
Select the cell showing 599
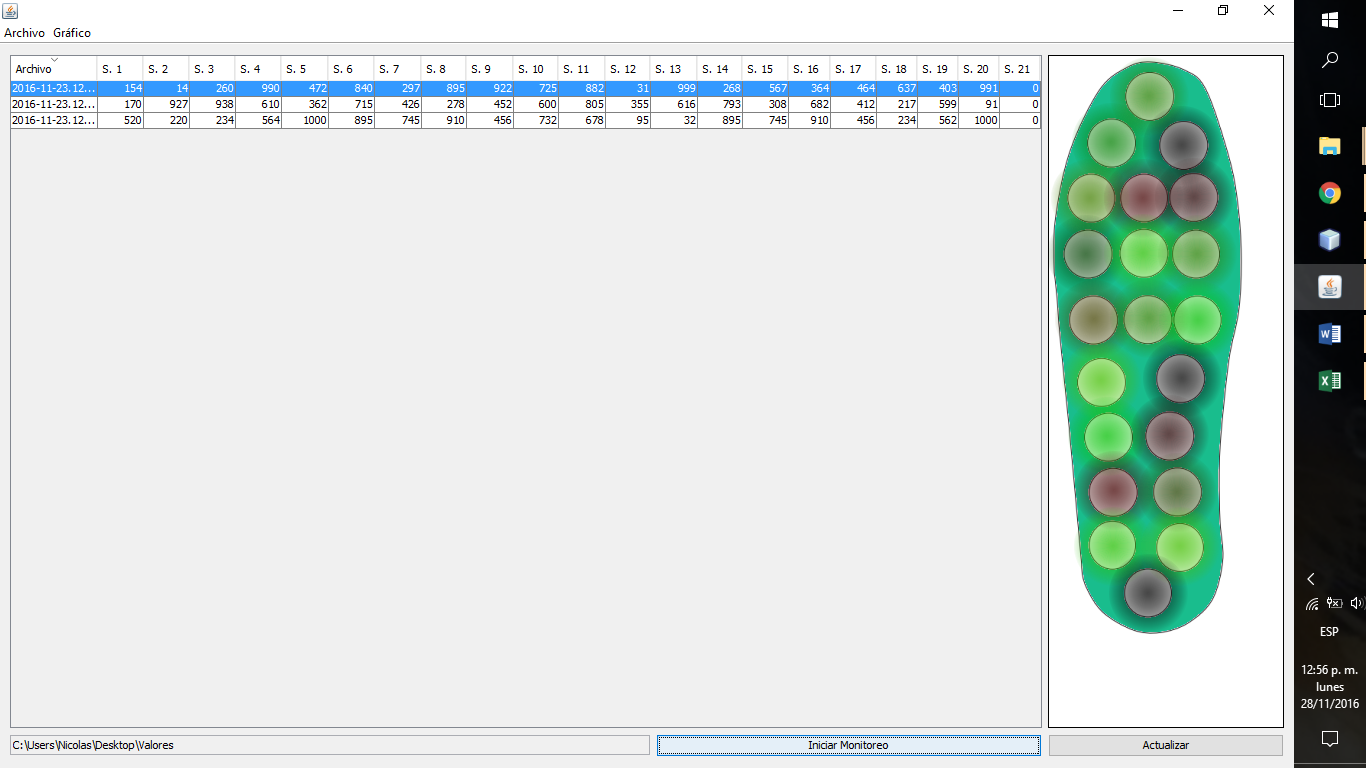point(937,104)
